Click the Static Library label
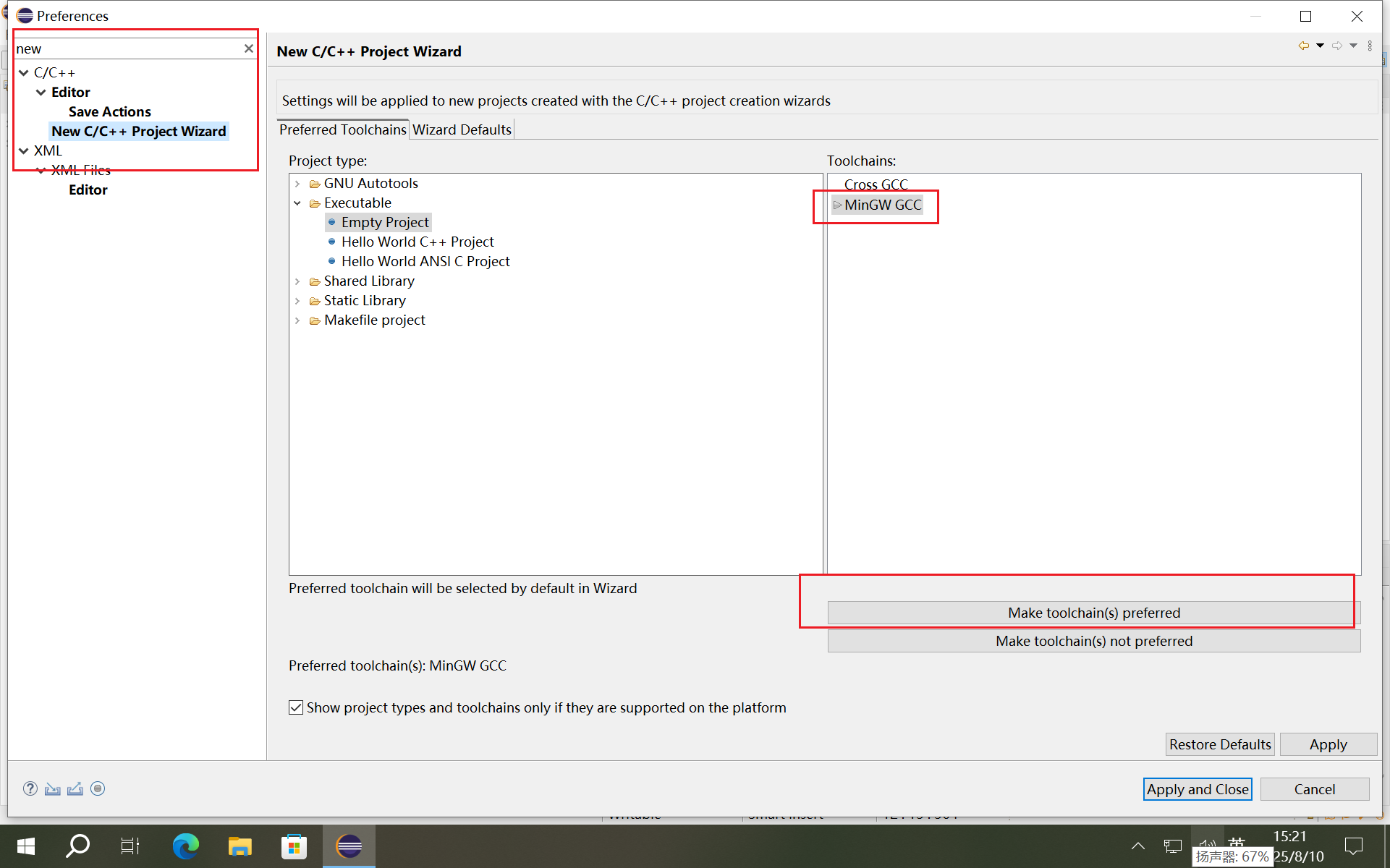Viewport: 1390px width, 868px height. click(365, 300)
